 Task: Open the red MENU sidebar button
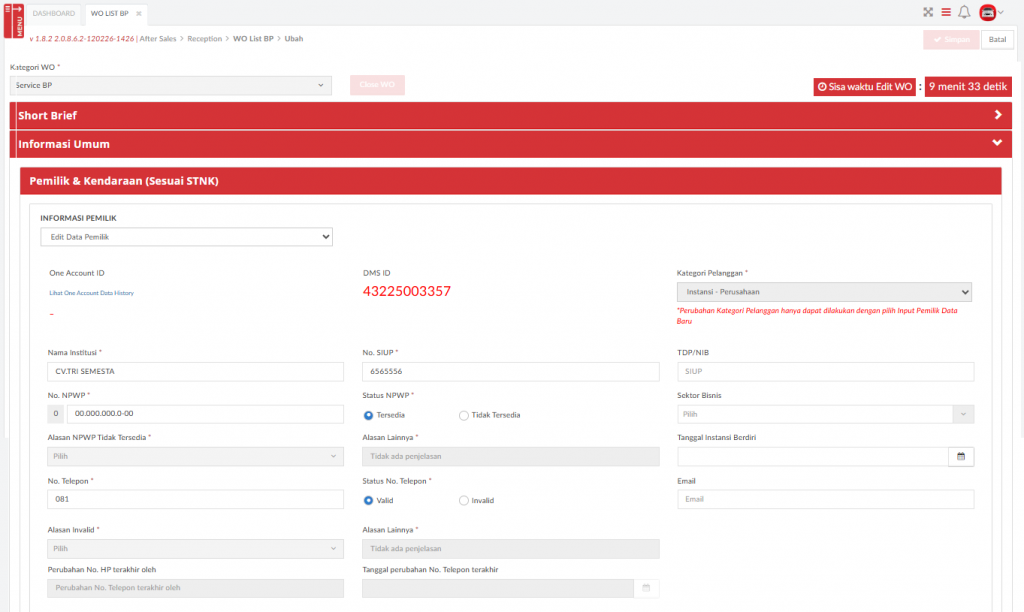(x=15, y=20)
